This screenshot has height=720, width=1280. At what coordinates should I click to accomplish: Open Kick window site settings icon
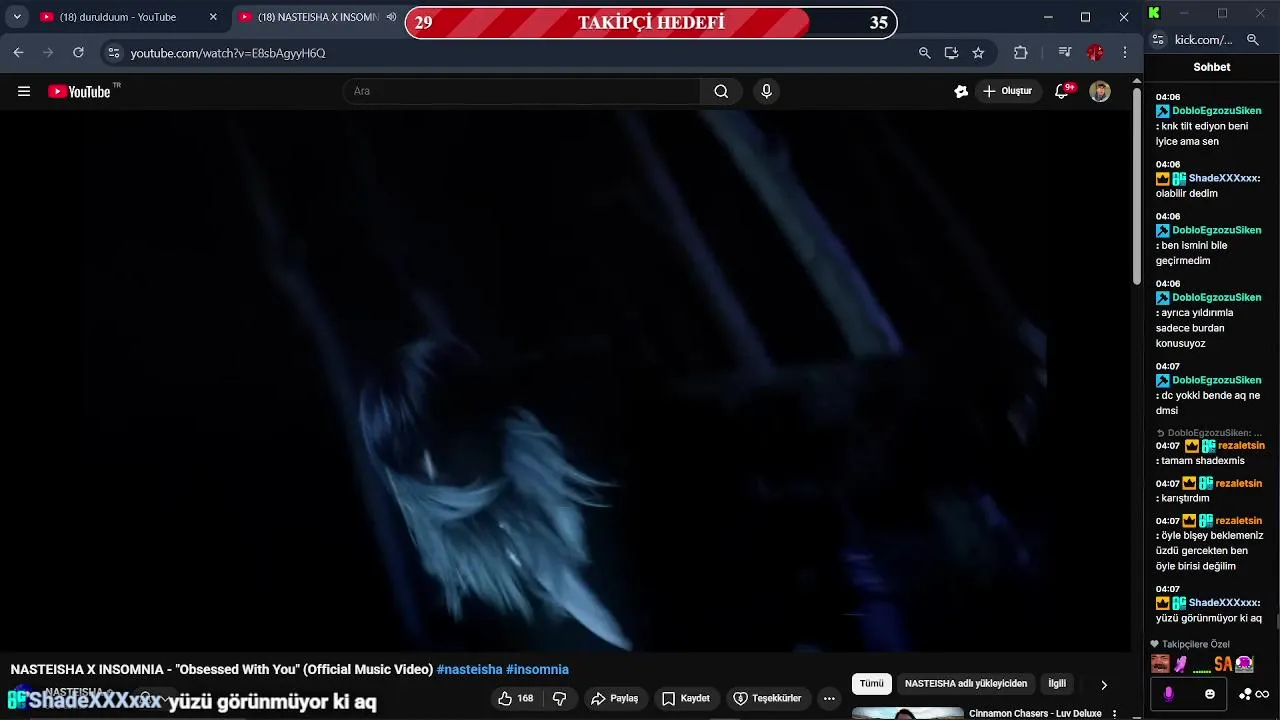[x=1158, y=40]
